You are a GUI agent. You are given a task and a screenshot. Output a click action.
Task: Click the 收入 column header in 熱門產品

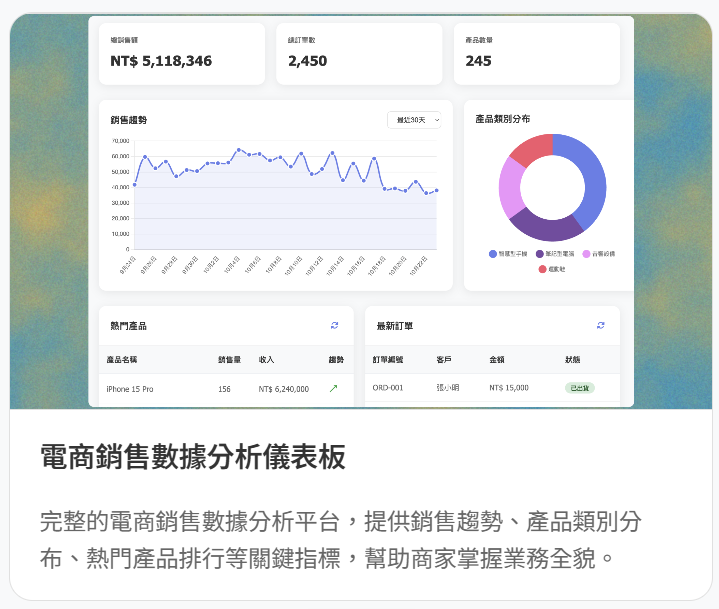(267, 360)
